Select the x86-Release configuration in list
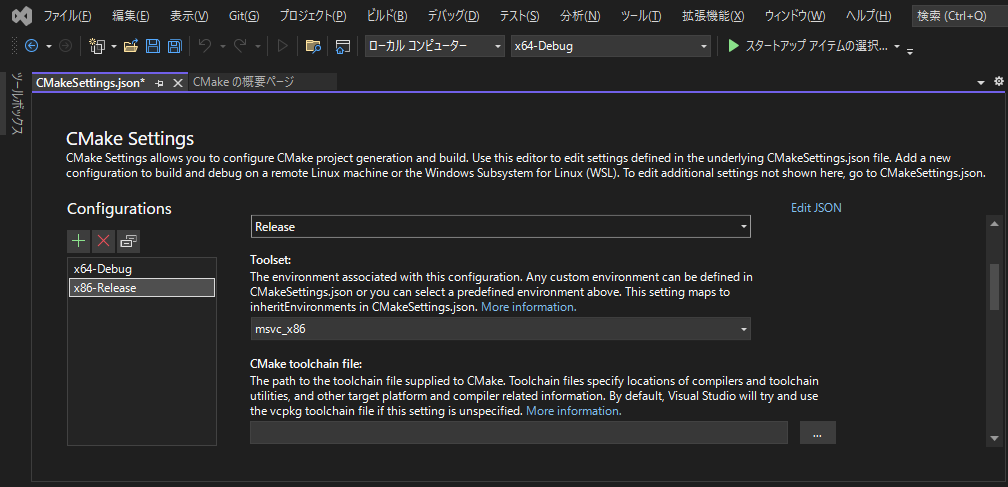The height and width of the screenshot is (487, 1008). pyautogui.click(x=141, y=288)
